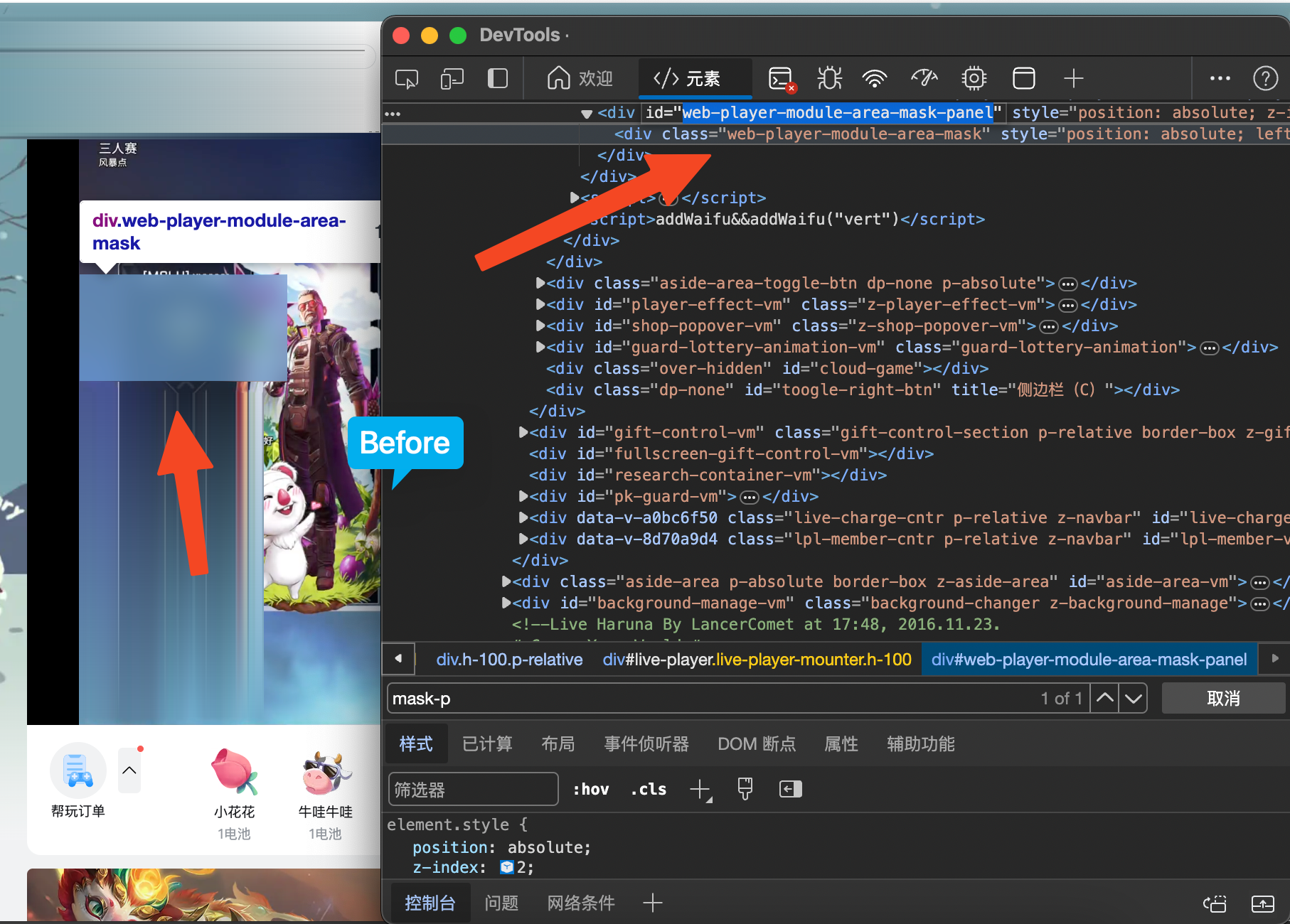Expand the guard-lottery-animation-vm div node
This screenshot has height=924, width=1290.
tap(540, 347)
